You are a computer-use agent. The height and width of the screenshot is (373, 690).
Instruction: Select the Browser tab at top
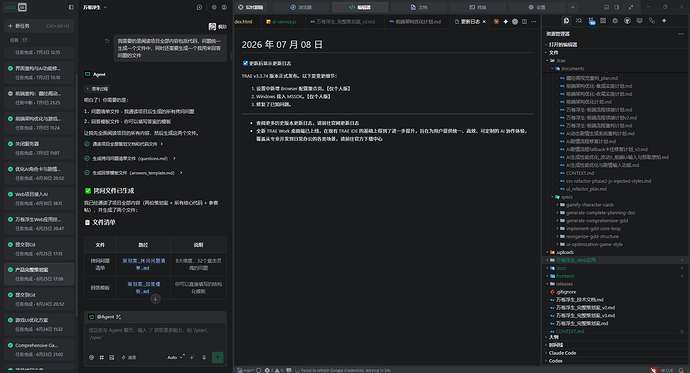(301, 7)
